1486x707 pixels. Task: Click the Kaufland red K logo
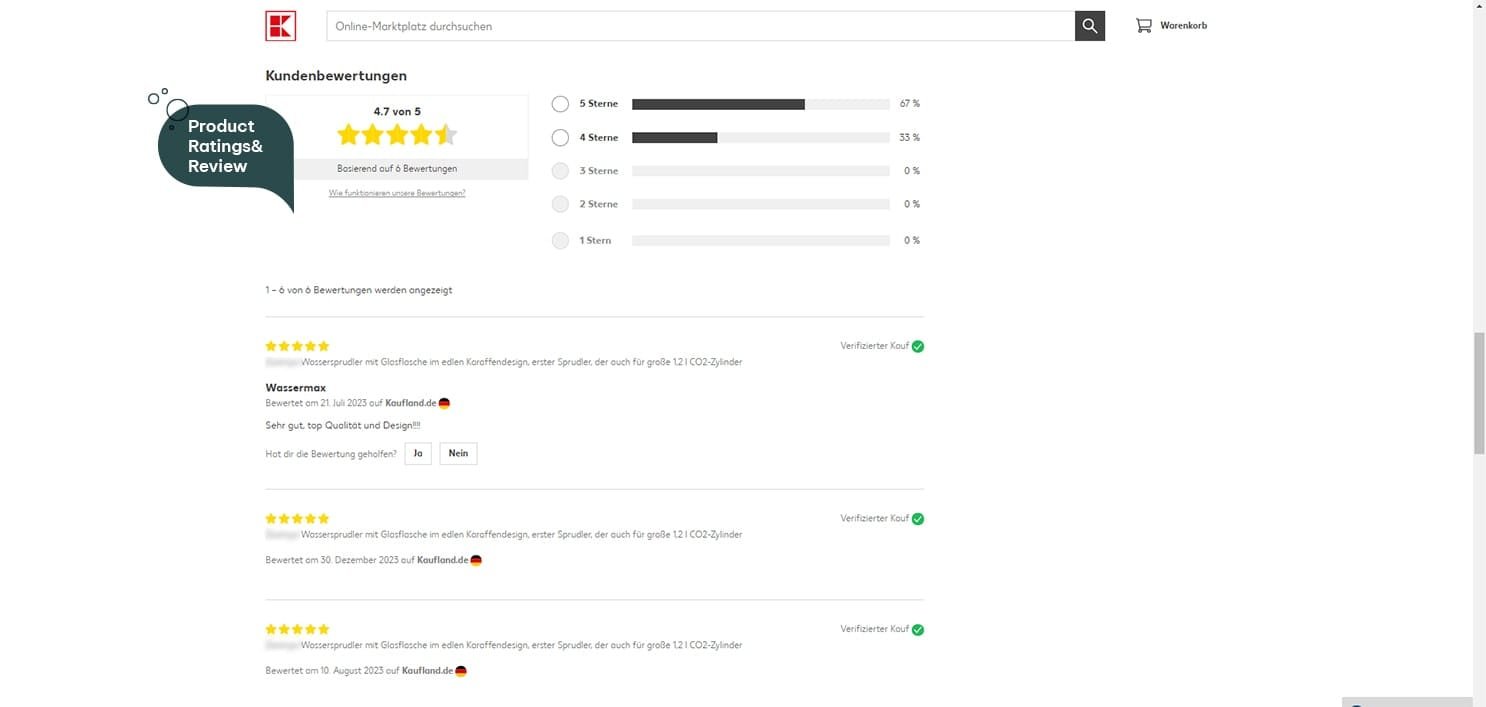pyautogui.click(x=280, y=26)
